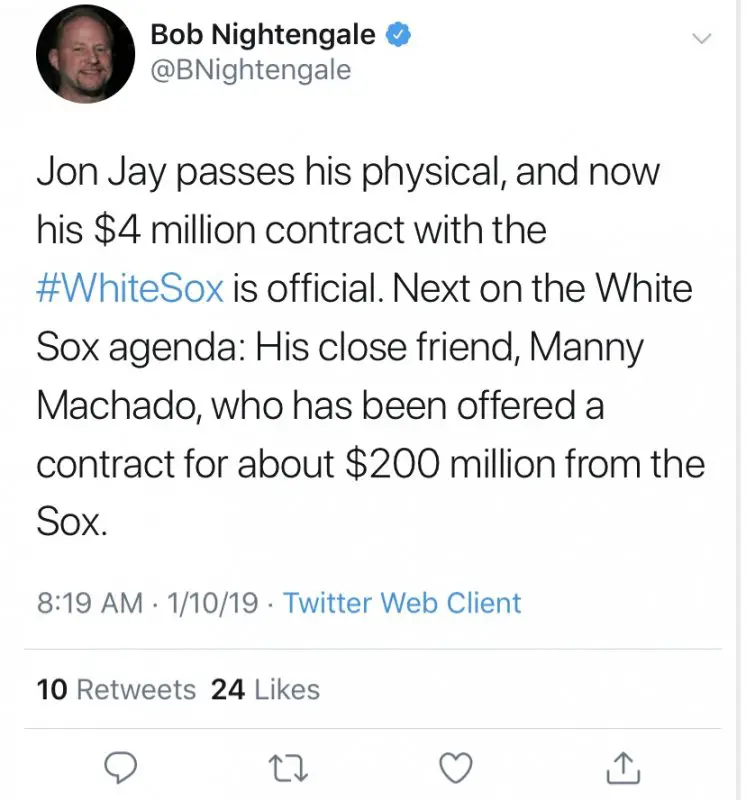Screen dimensions: 746x800
Task: Open the #WhiteSox hashtag
Action: (130, 289)
